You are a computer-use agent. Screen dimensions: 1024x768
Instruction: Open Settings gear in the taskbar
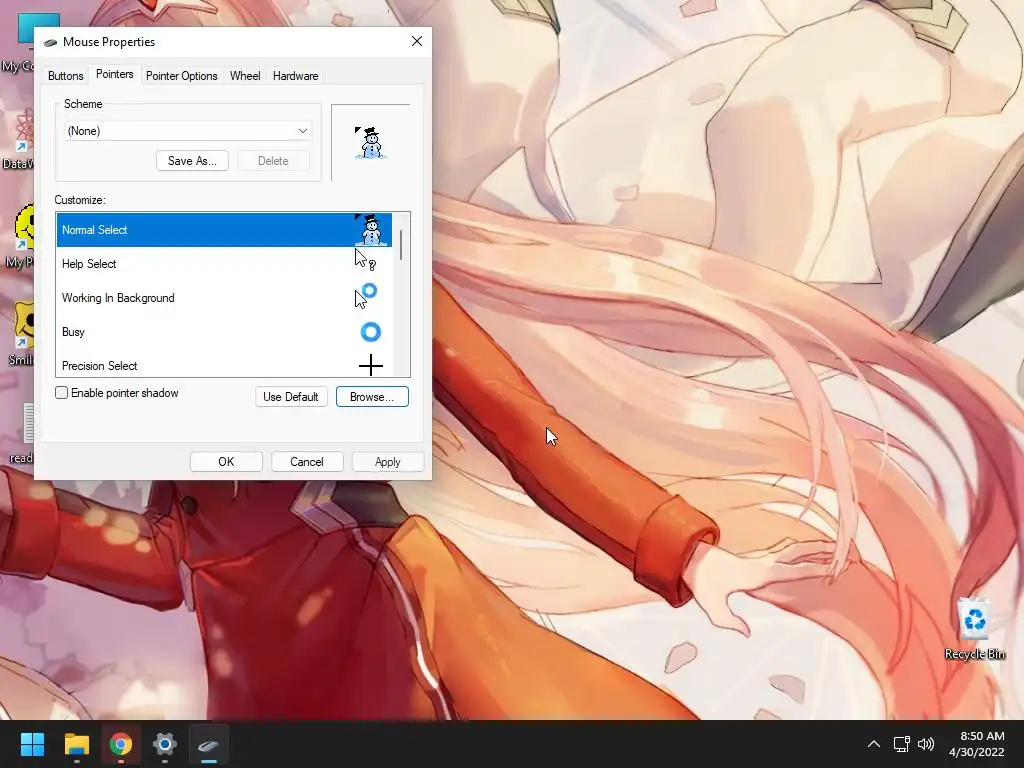tap(165, 744)
